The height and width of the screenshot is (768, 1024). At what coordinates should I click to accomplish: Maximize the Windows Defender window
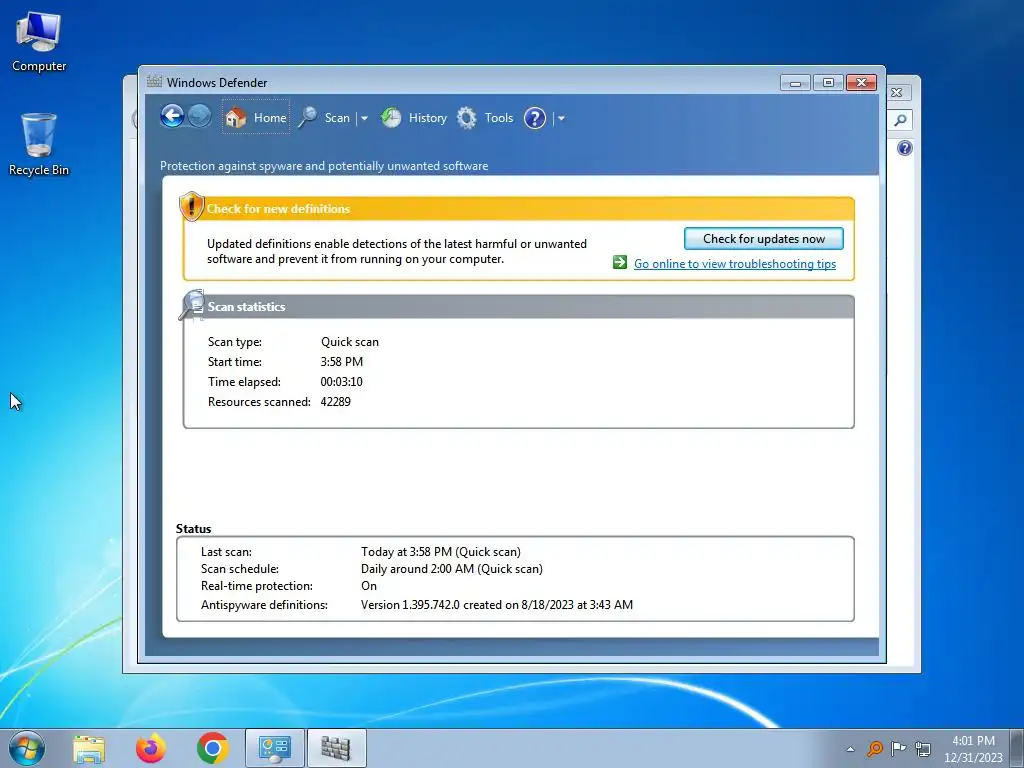pos(828,83)
